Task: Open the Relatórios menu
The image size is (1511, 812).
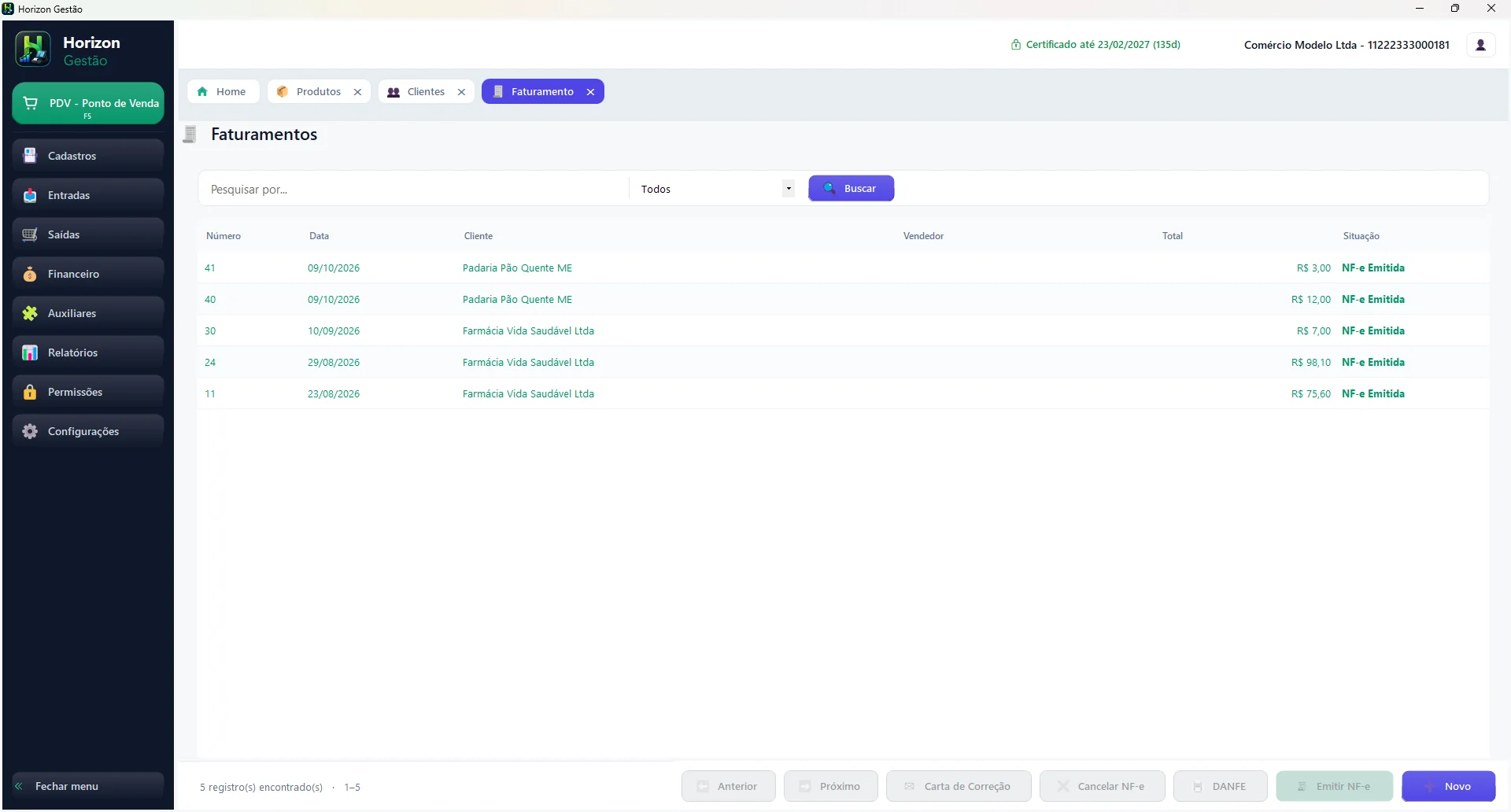Action: point(88,352)
